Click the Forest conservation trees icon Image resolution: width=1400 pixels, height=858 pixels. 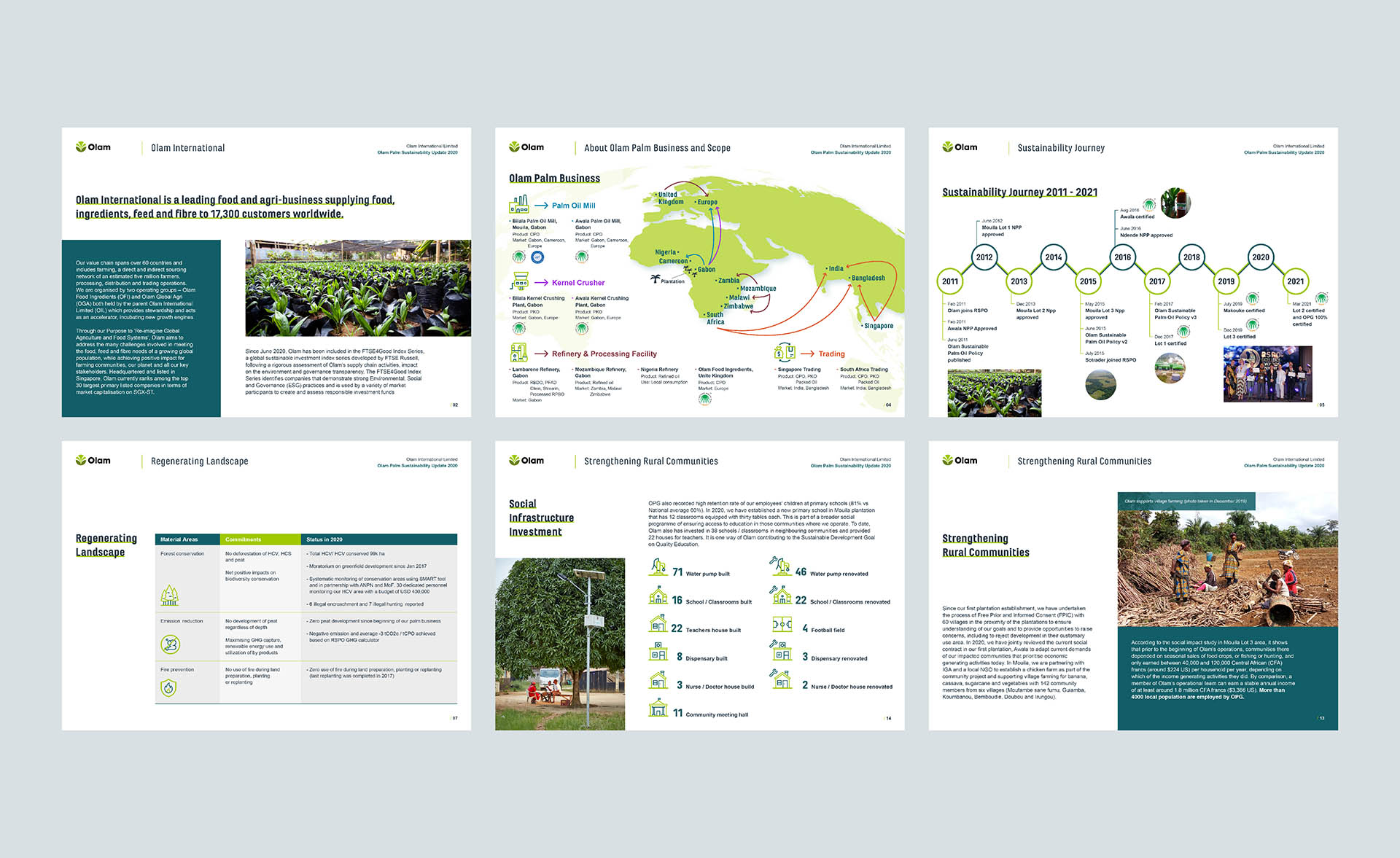(x=169, y=596)
